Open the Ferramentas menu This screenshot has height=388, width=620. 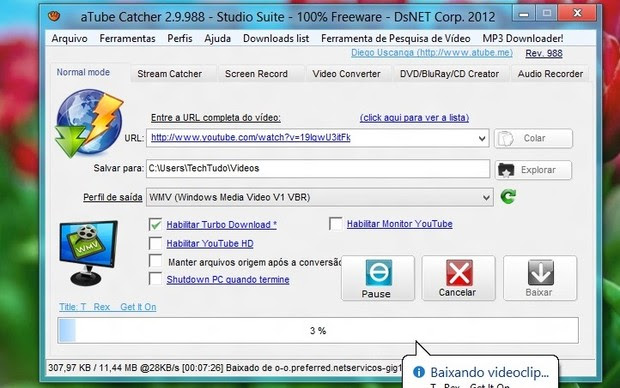coord(127,38)
